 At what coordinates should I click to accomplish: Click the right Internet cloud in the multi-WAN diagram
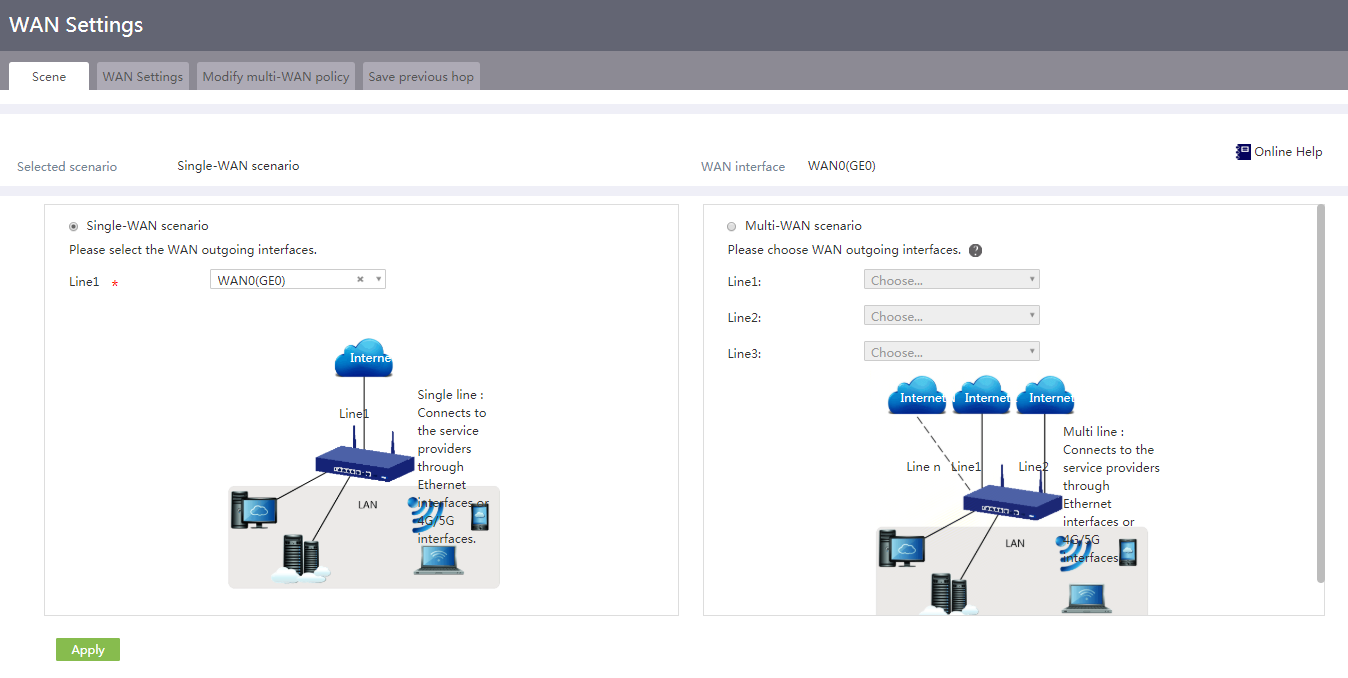pos(1046,396)
